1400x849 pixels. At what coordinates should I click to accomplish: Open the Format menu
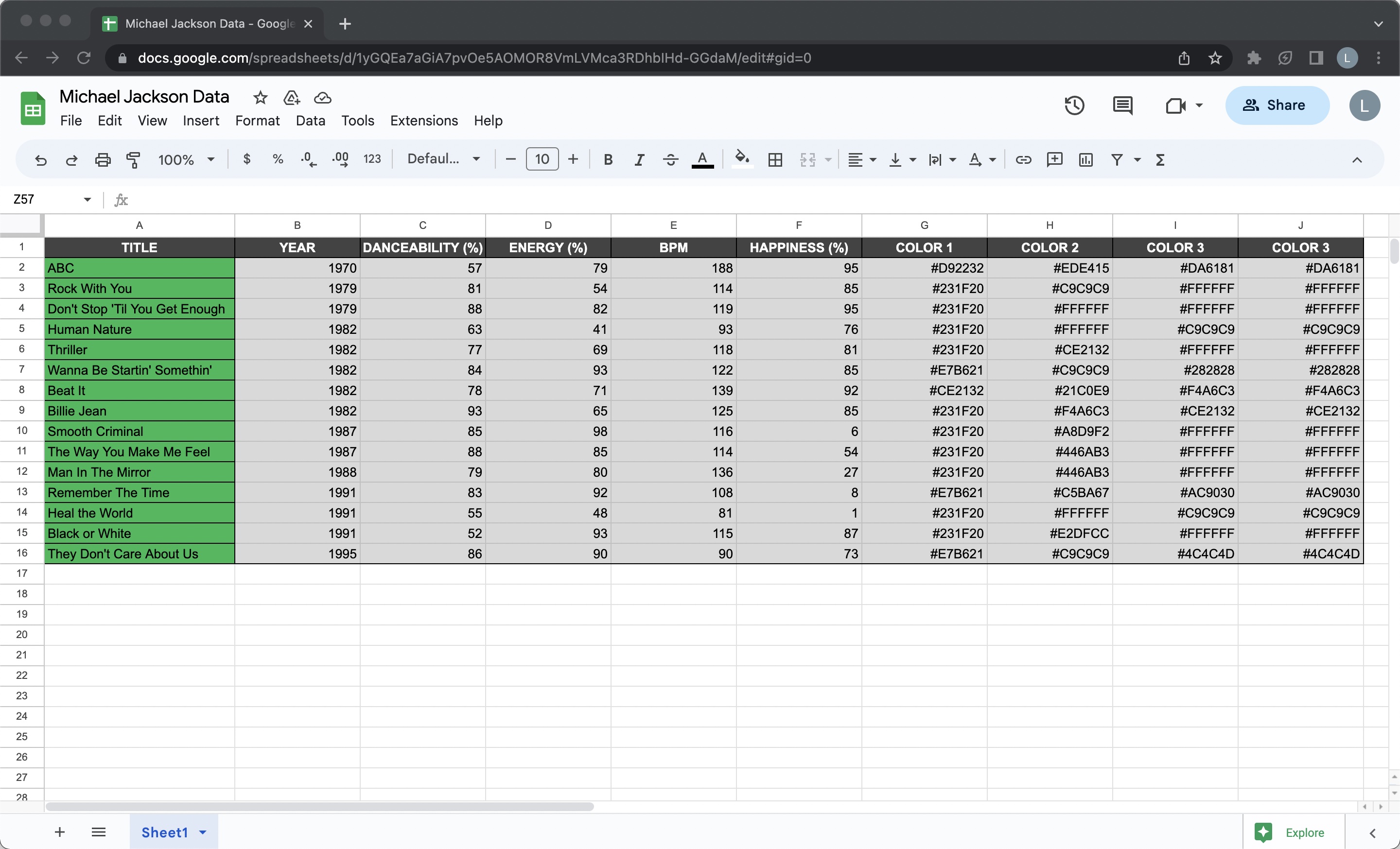257,121
